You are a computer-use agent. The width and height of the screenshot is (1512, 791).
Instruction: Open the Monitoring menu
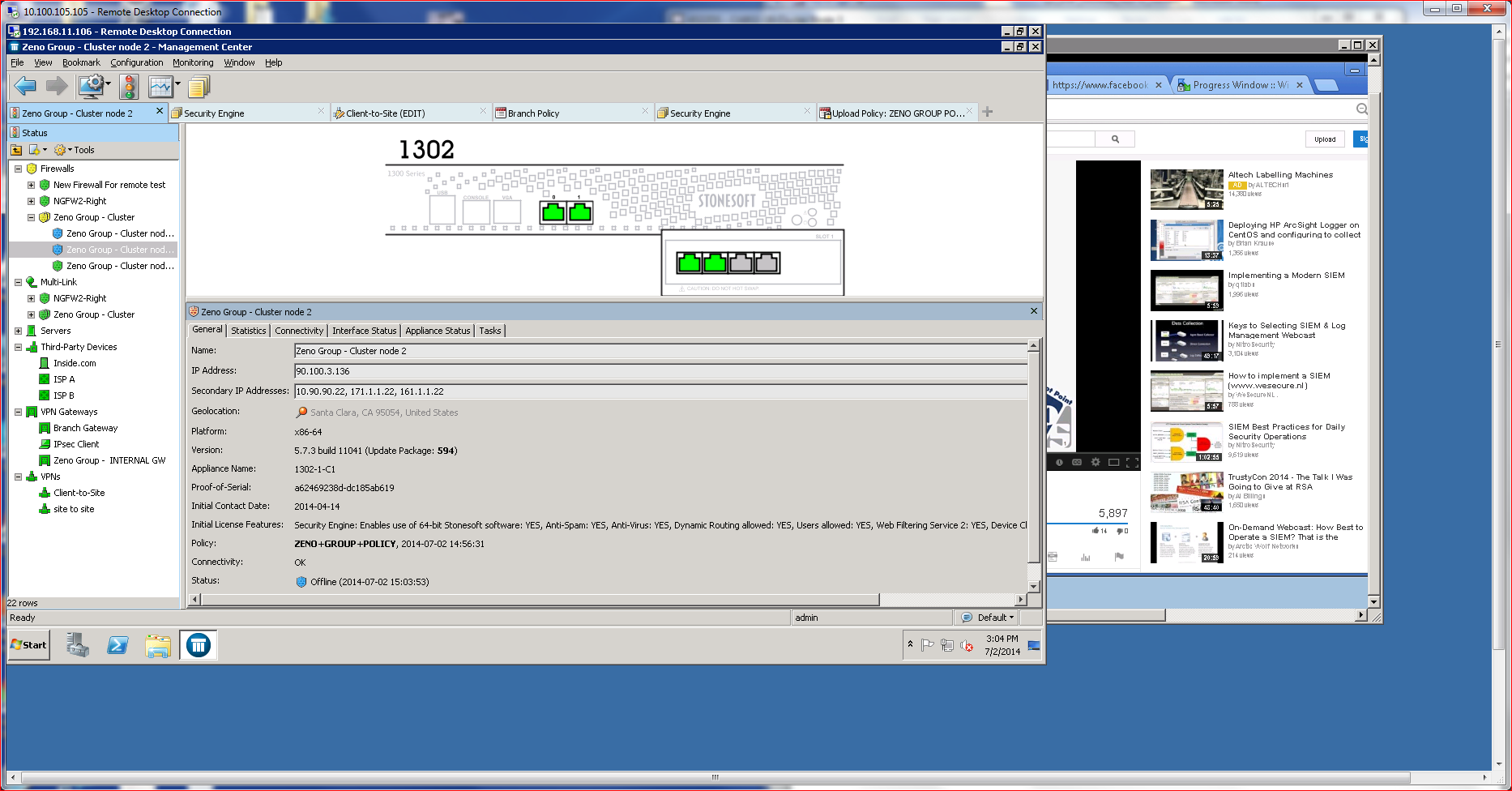pyautogui.click(x=193, y=62)
